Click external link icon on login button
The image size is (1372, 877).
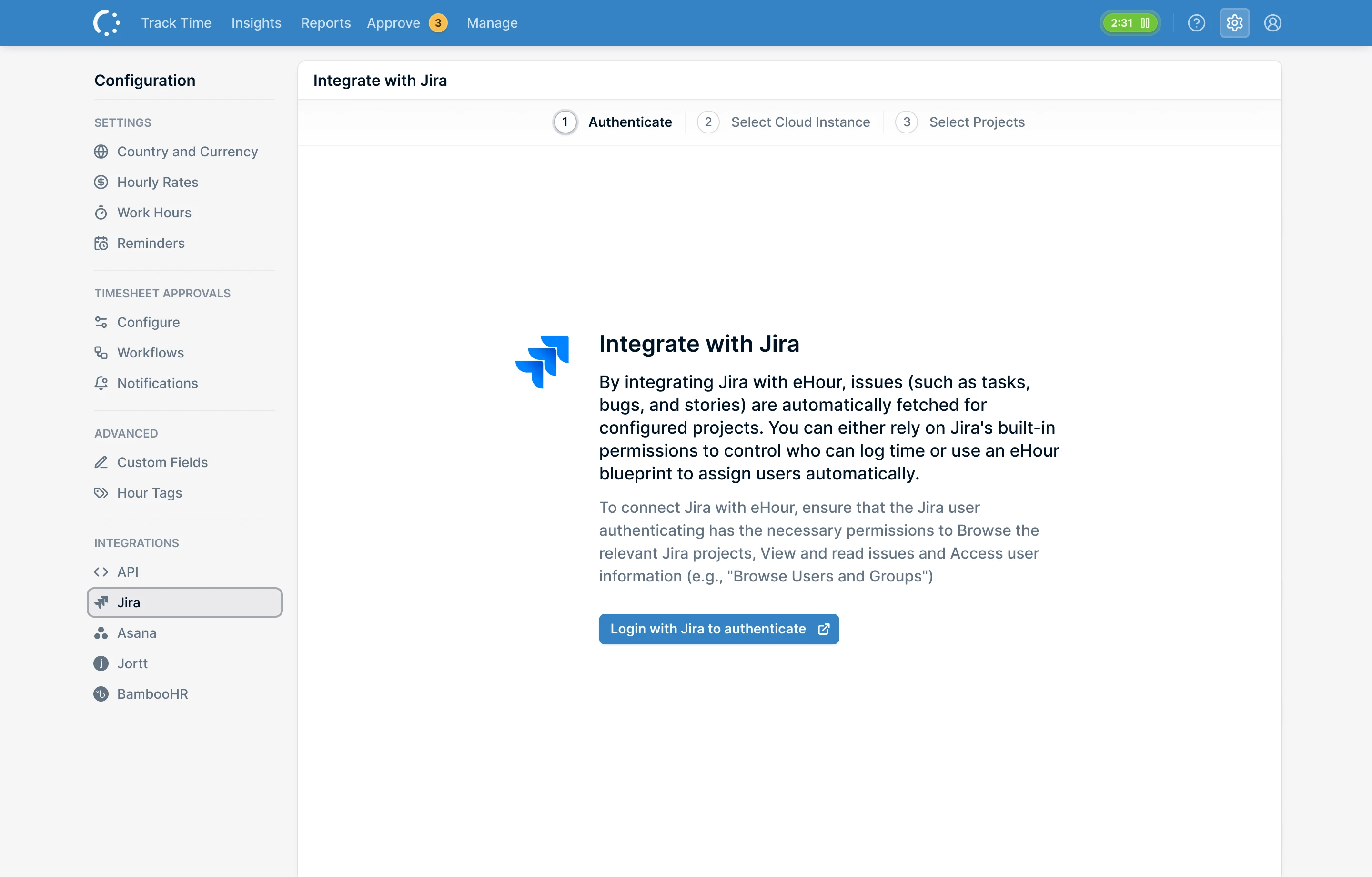coord(824,629)
